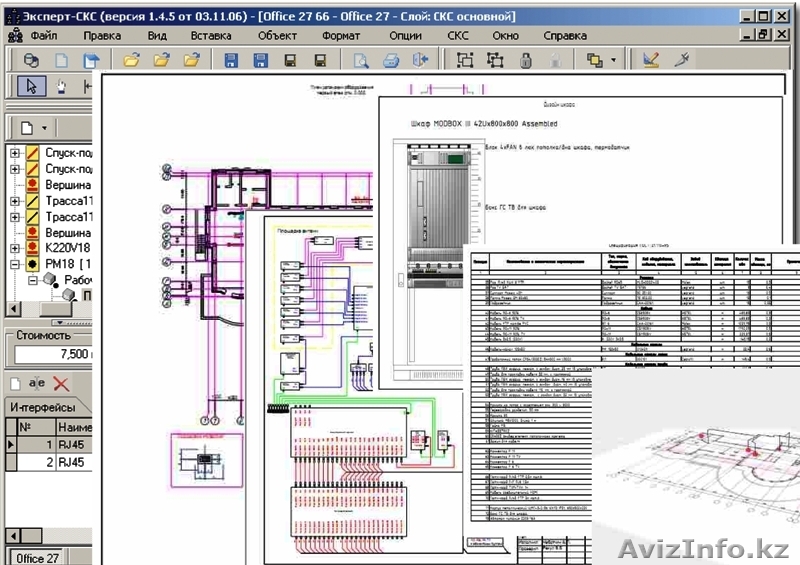Click the red X delete interface icon
The image size is (800, 565).
coord(61,383)
